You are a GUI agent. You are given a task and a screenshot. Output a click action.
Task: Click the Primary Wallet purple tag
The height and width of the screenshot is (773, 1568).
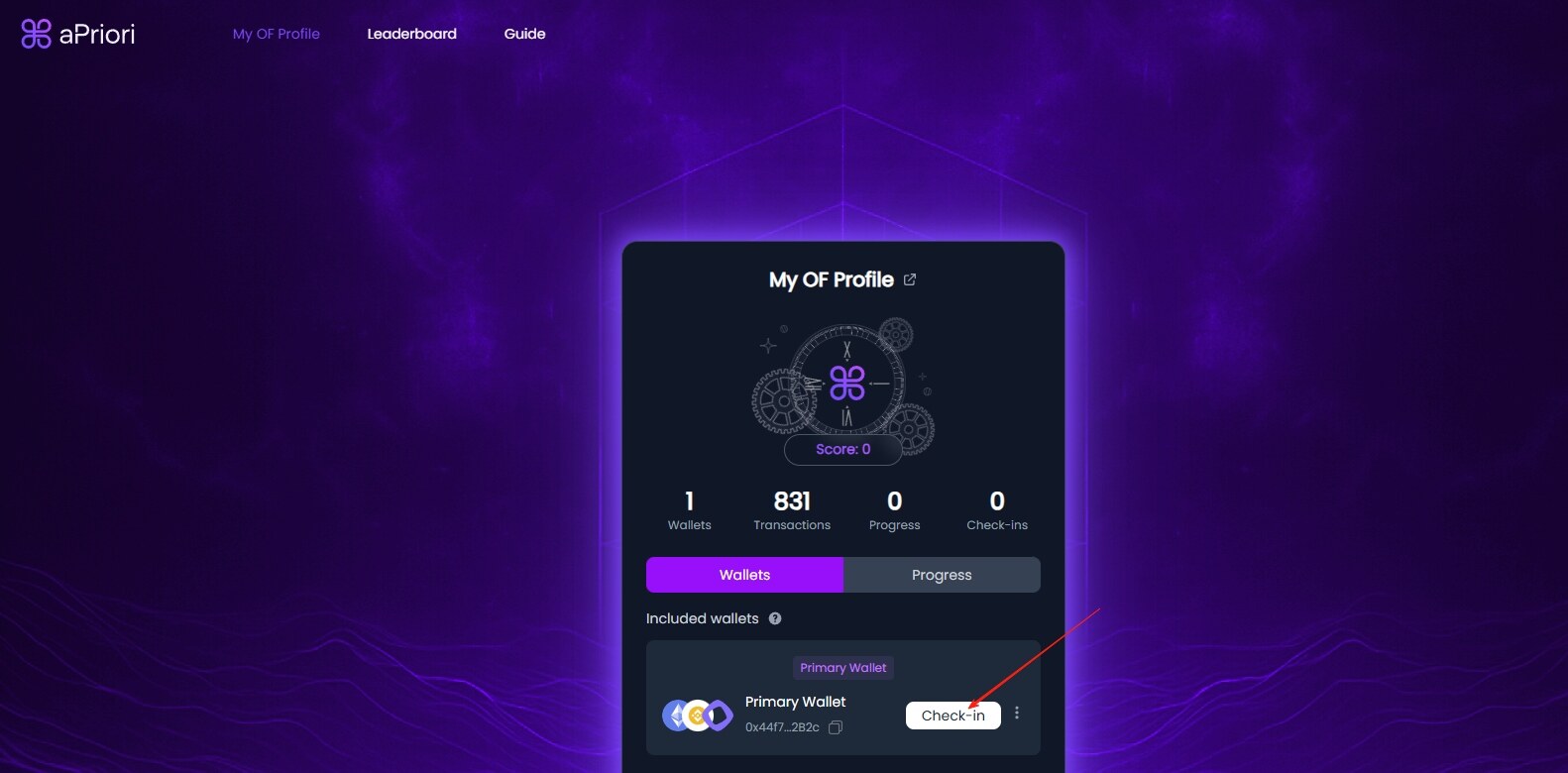coord(843,668)
